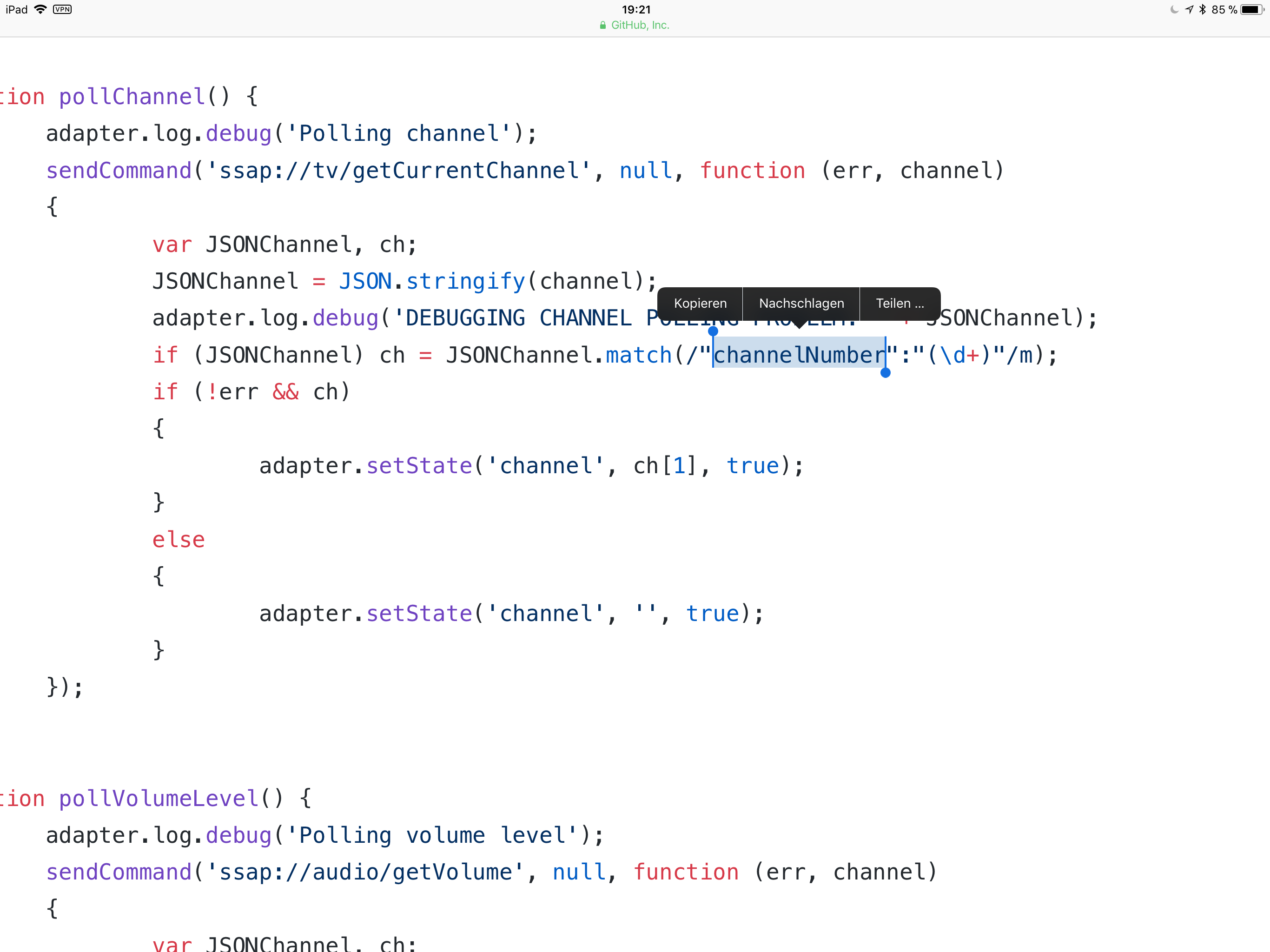The height and width of the screenshot is (952, 1270).
Task: Click the GitHub Inc. site label
Action: (635, 25)
